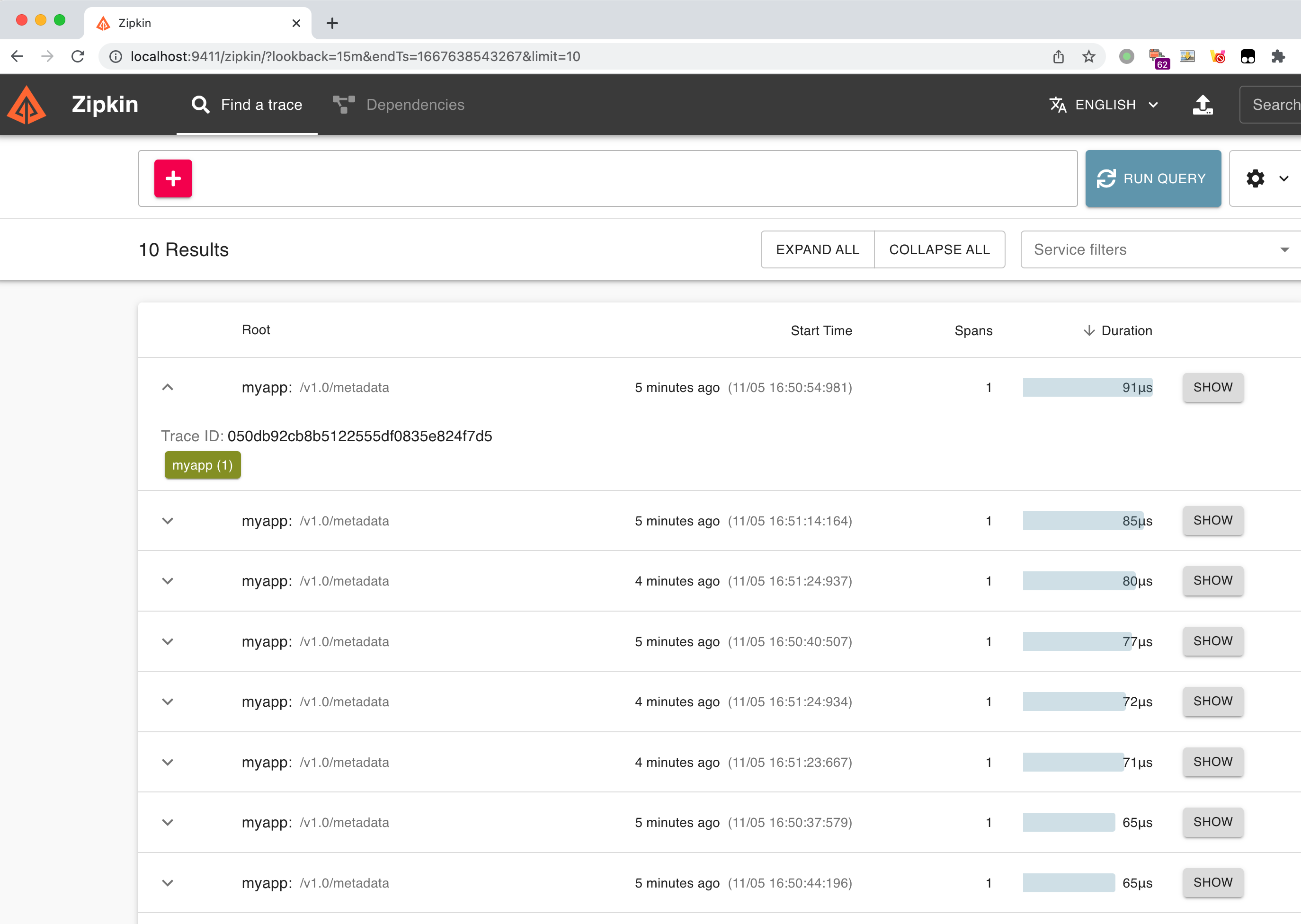Click the Search by trace ID field

(1275, 105)
